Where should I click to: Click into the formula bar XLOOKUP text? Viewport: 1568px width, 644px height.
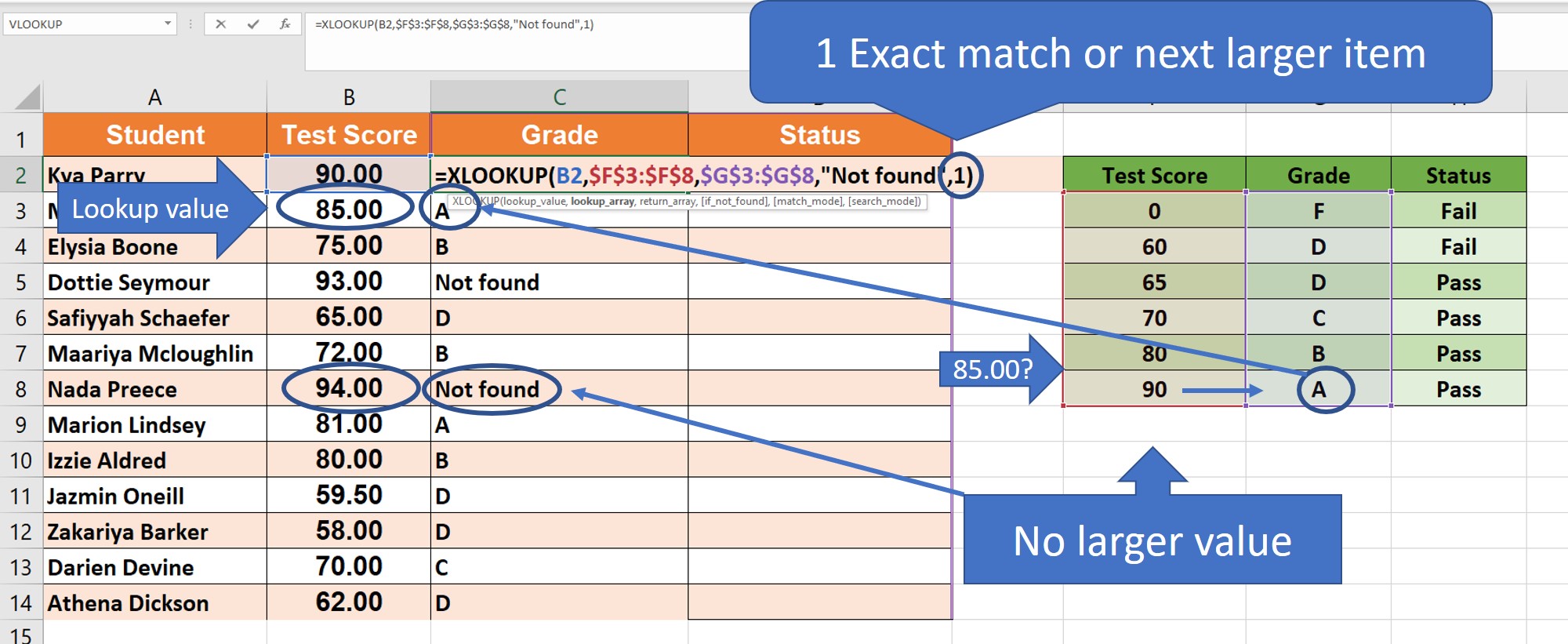click(454, 24)
